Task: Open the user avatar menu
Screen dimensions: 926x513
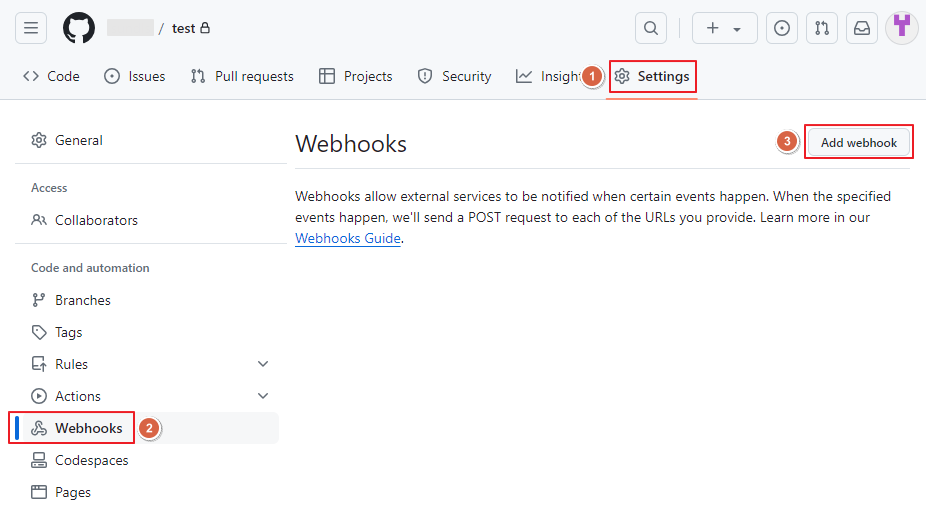Action: pyautogui.click(x=902, y=28)
